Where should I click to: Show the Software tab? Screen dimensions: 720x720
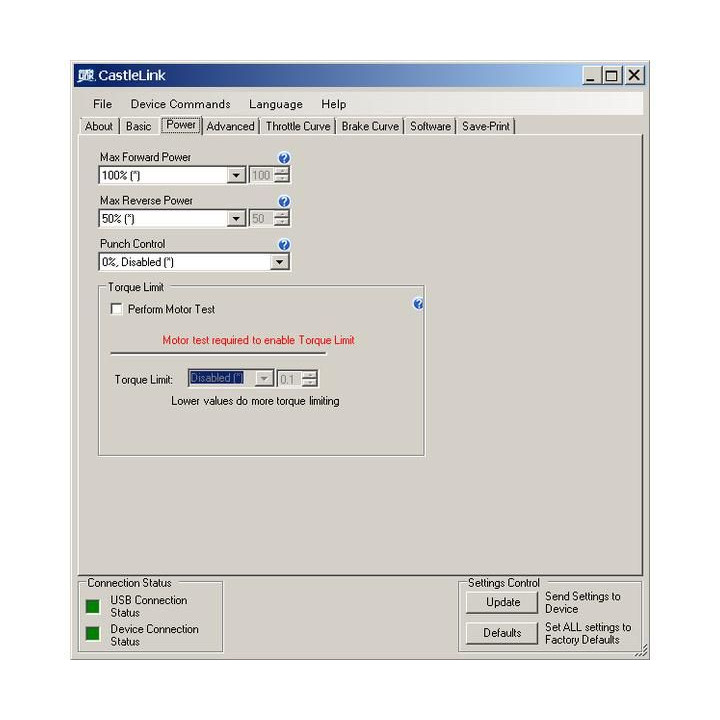[430, 126]
